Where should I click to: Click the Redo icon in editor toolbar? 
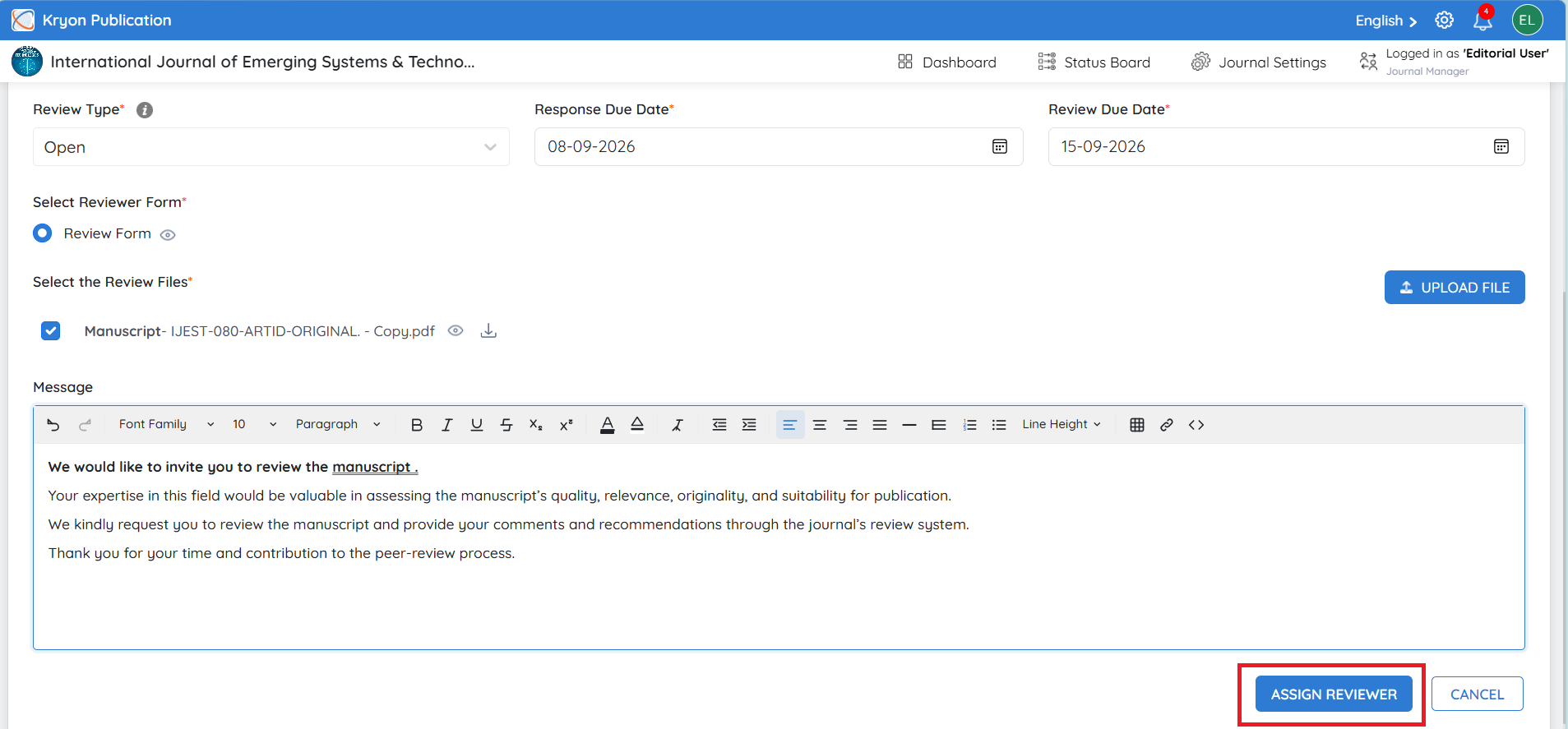pyautogui.click(x=85, y=425)
